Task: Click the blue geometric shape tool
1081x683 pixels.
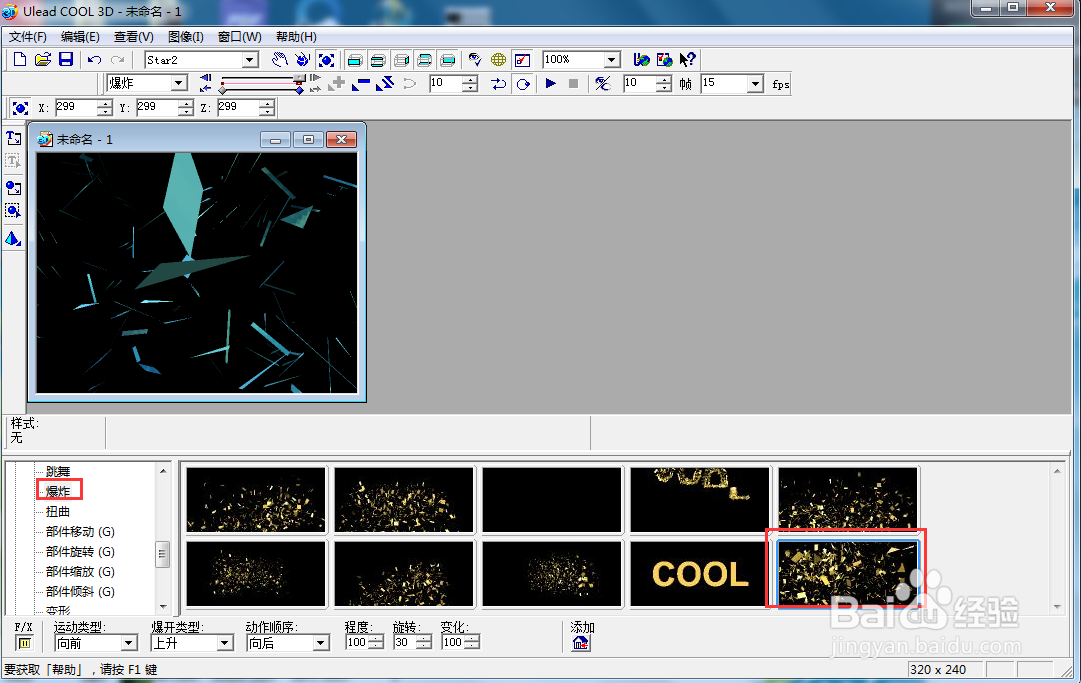Action: (13, 239)
